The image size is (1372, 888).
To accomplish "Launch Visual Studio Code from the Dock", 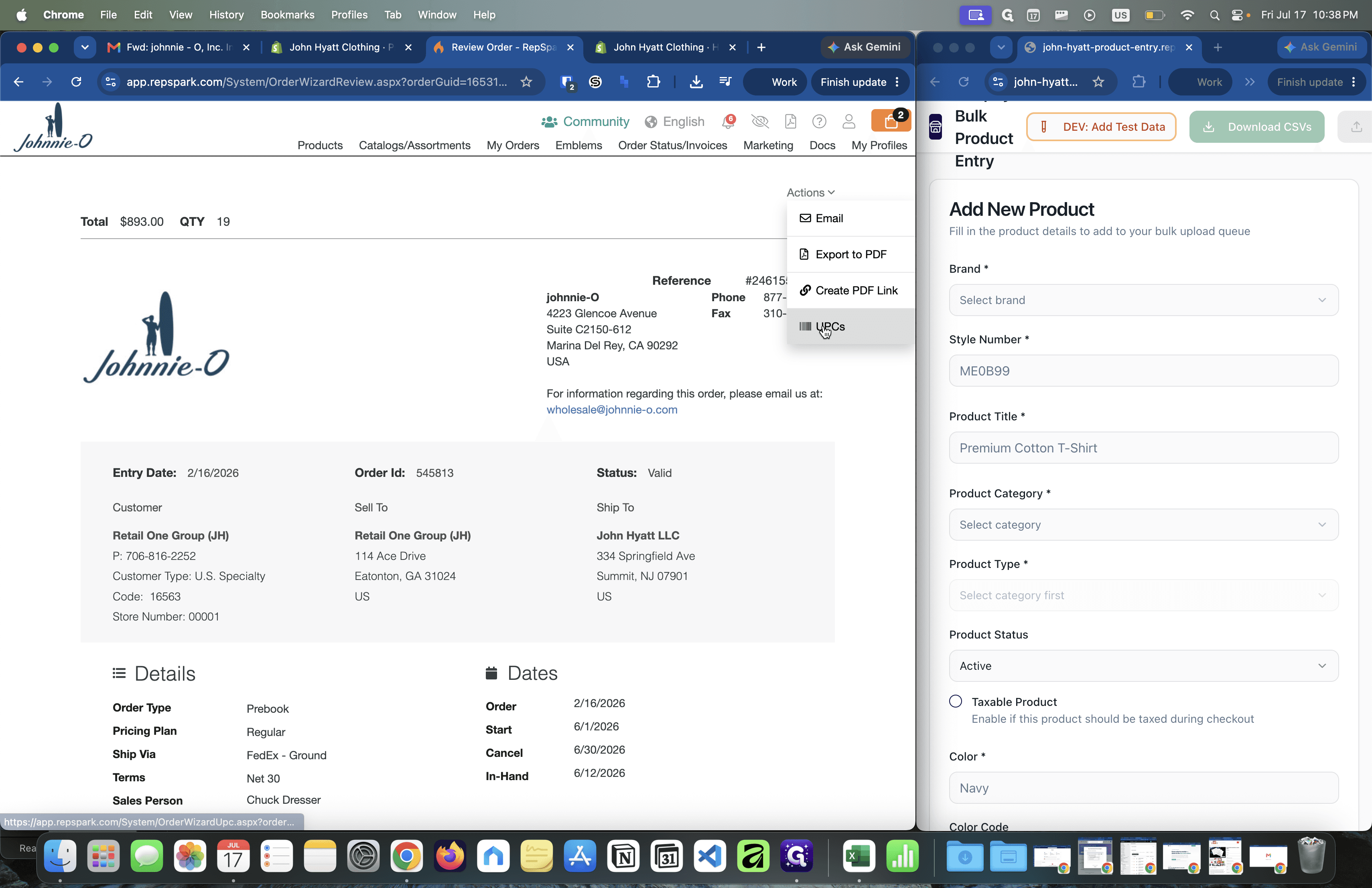I will (x=710, y=856).
